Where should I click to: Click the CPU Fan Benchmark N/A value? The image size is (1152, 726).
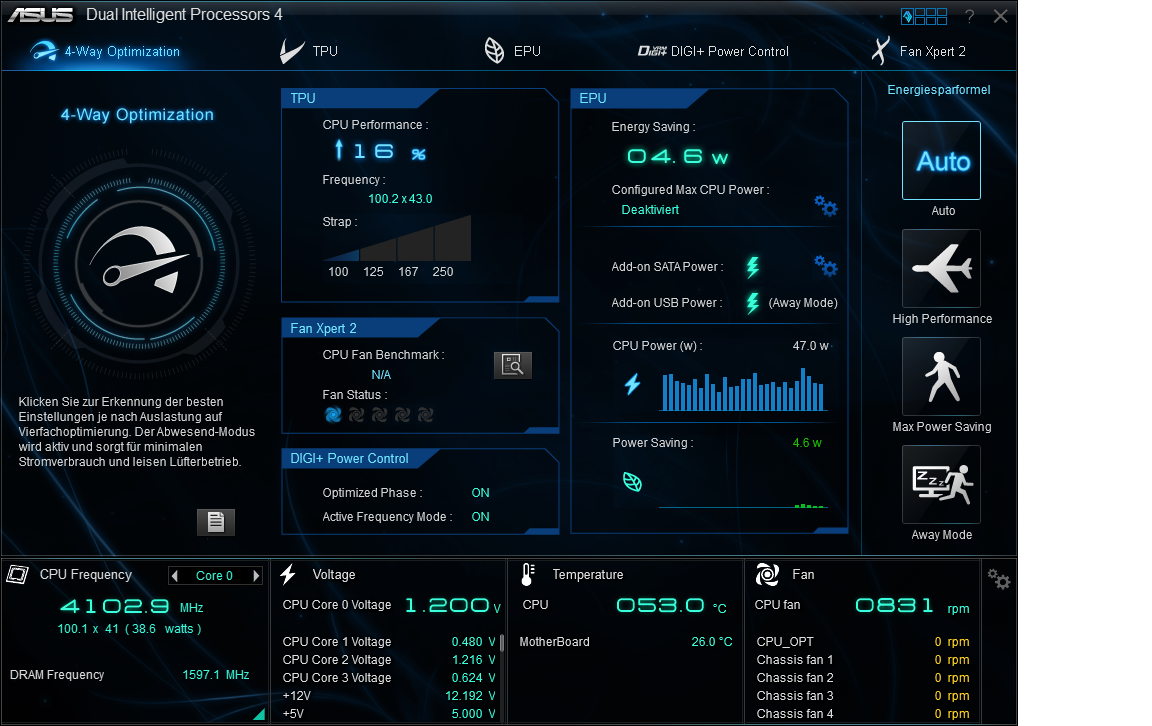[x=381, y=375]
